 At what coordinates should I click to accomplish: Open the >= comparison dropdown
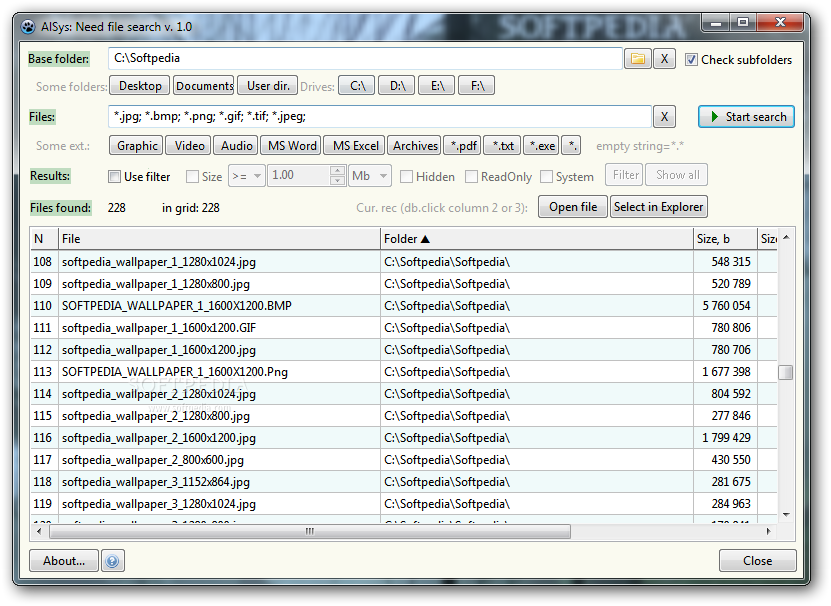(x=246, y=175)
